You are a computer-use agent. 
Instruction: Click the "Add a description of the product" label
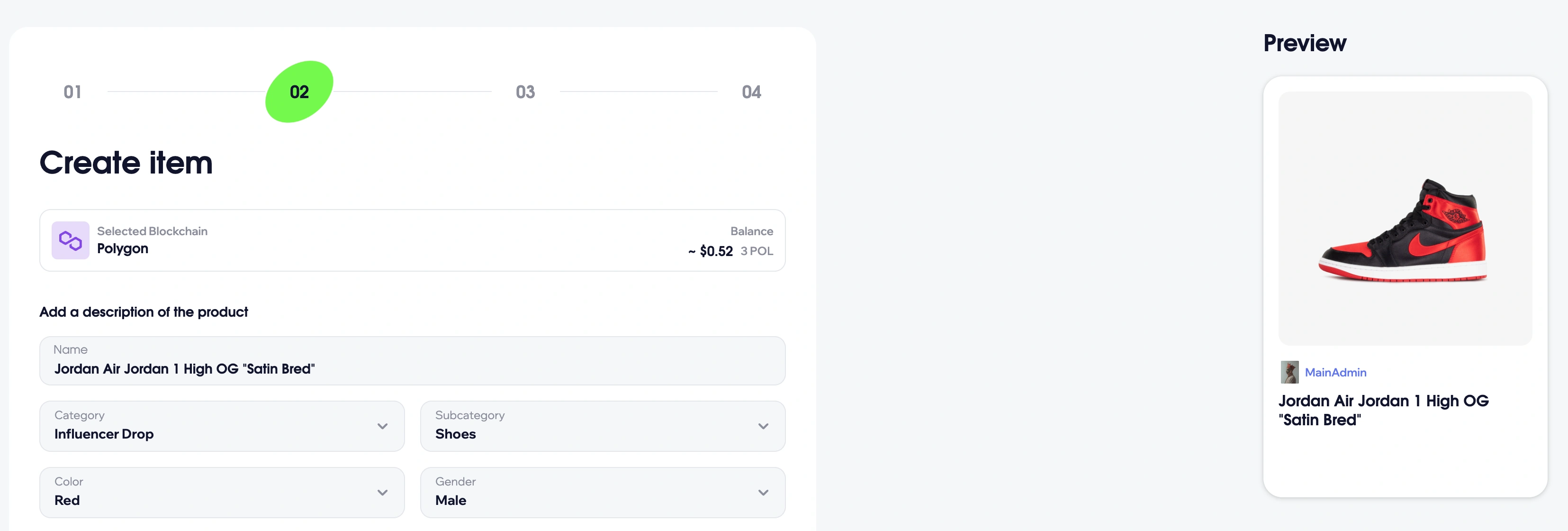(x=144, y=312)
